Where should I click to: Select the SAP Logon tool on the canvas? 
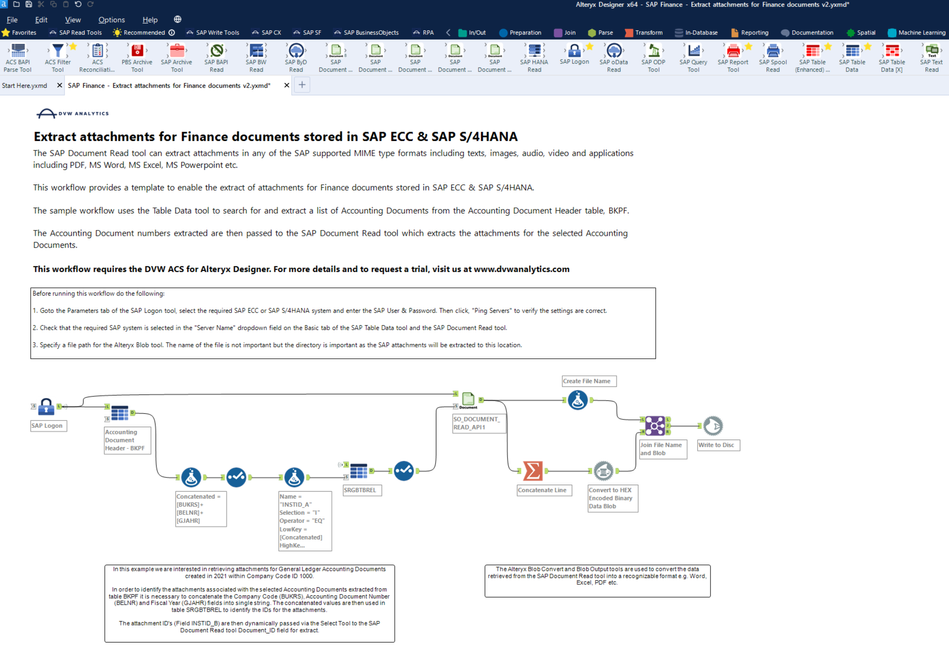[46, 407]
